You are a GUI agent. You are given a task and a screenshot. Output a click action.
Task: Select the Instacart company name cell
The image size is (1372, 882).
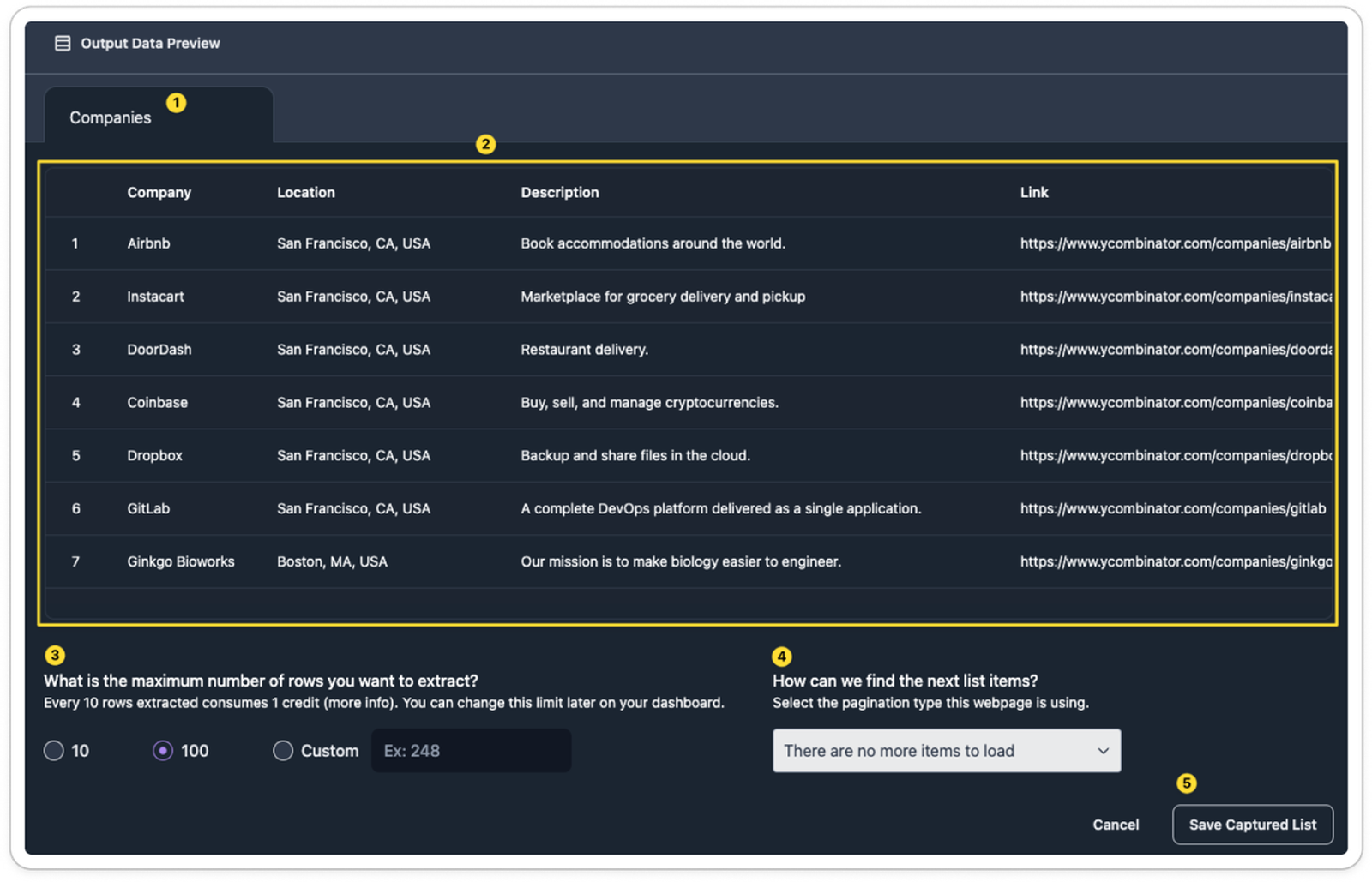click(x=155, y=297)
